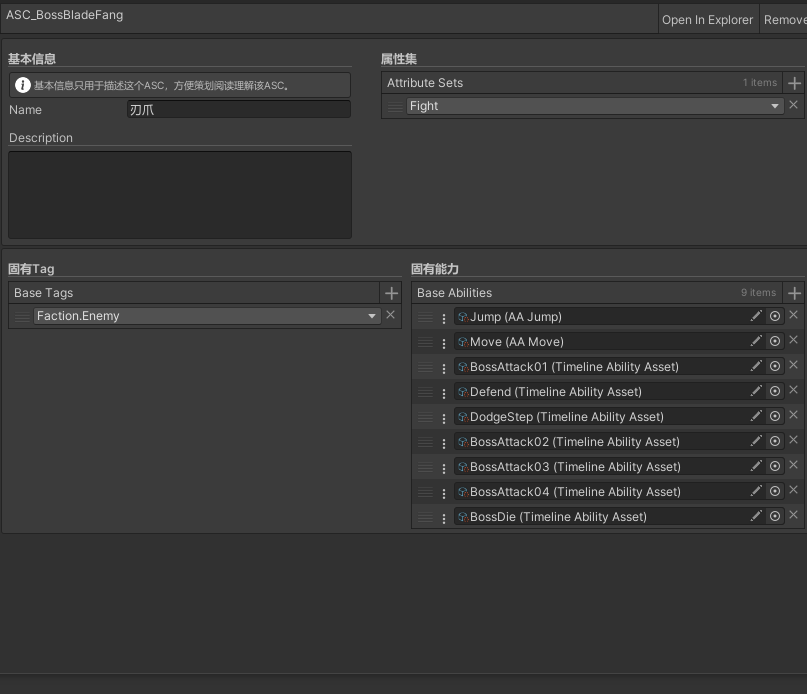This screenshot has width=807, height=694.
Task: Click the Name input field
Action: 238,109
